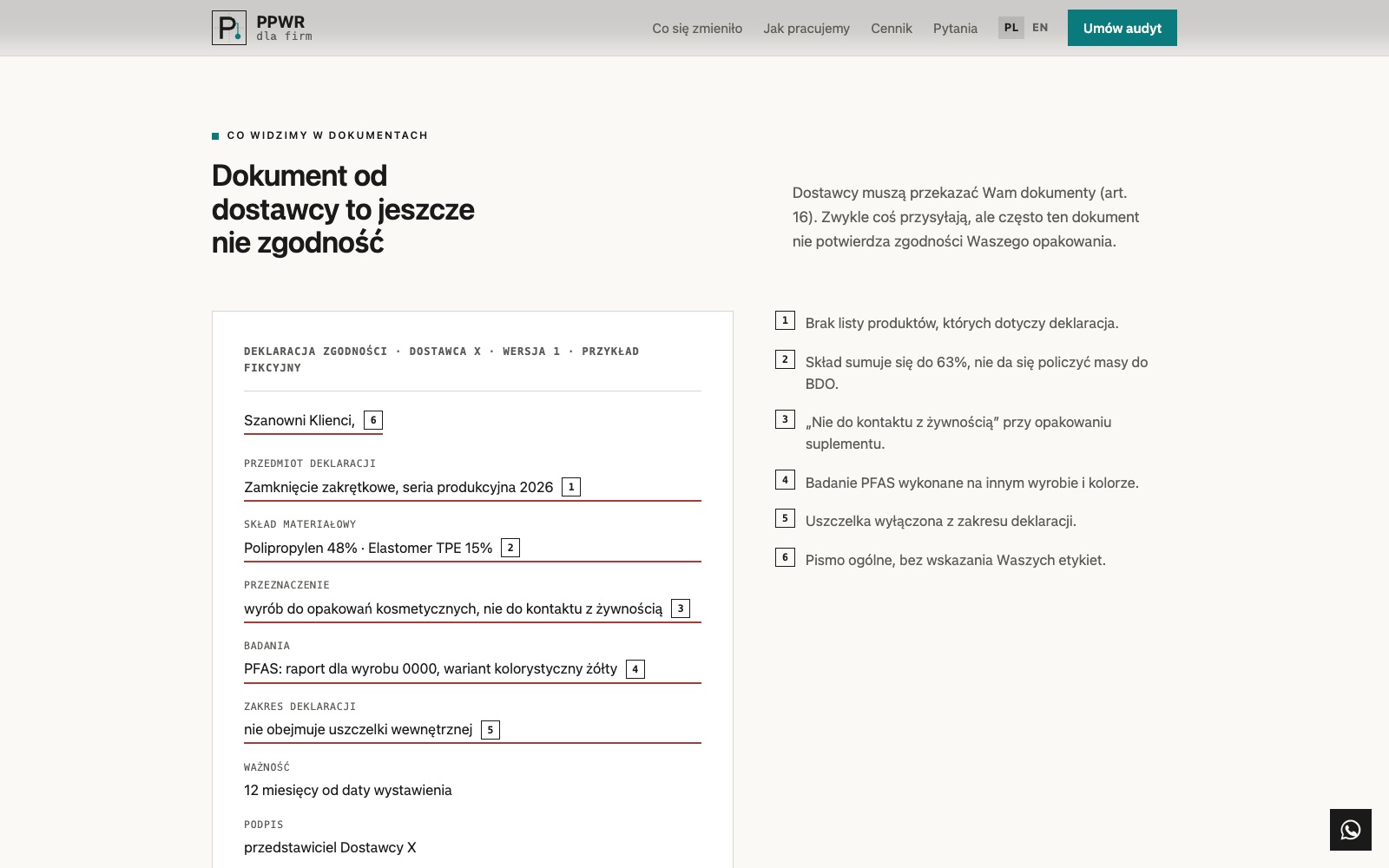Viewport: 1389px width, 868px height.
Task: Click marker 1 beside Zamknięcie zakrętkowe
Action: click(x=571, y=487)
